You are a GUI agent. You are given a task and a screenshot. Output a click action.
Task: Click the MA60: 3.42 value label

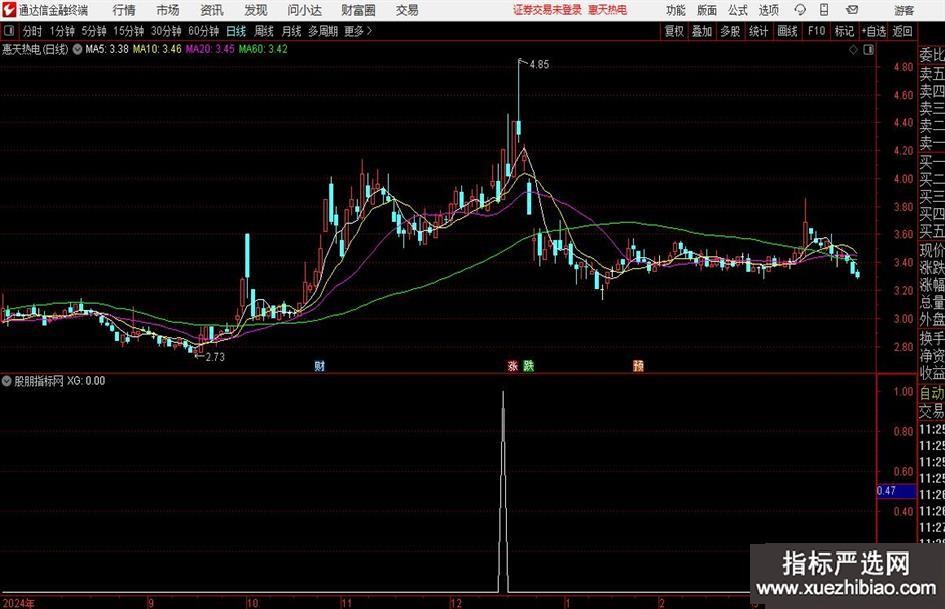point(263,49)
